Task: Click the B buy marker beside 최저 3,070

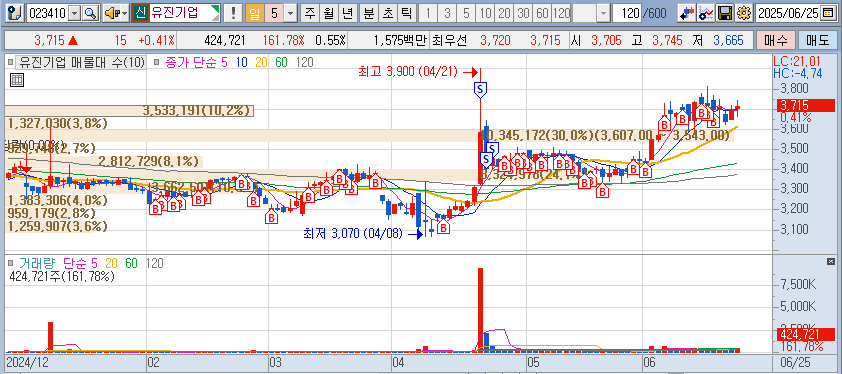Action: click(444, 227)
